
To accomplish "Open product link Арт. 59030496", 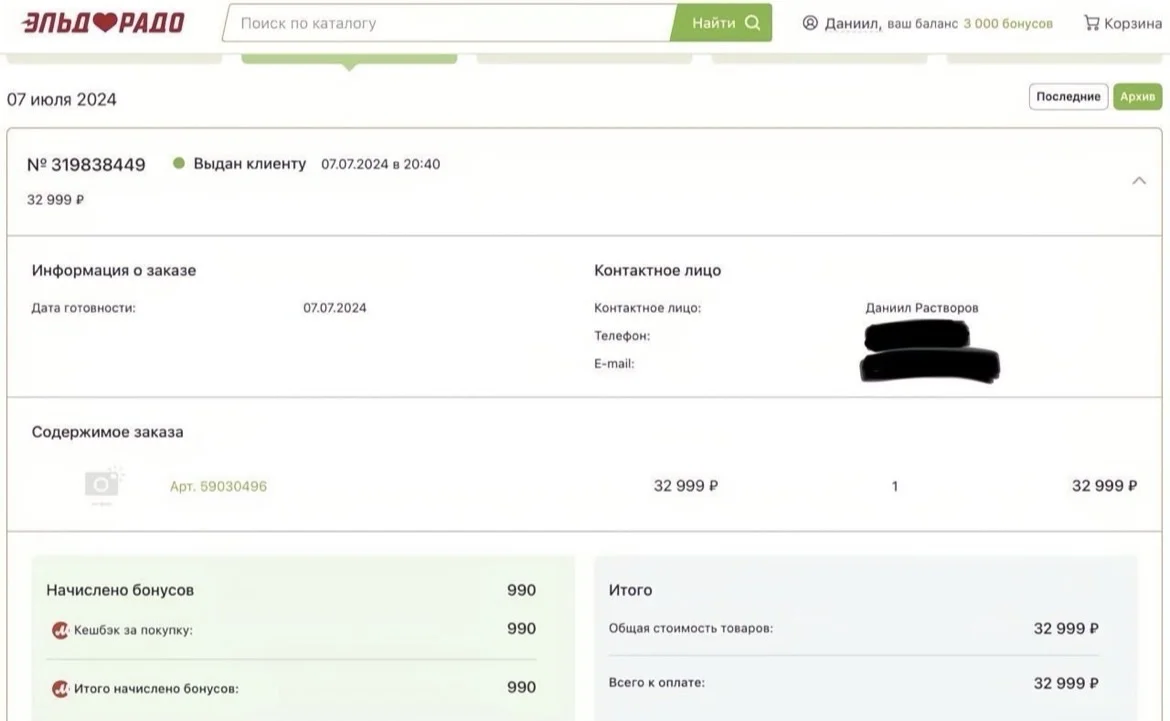I will point(218,487).
